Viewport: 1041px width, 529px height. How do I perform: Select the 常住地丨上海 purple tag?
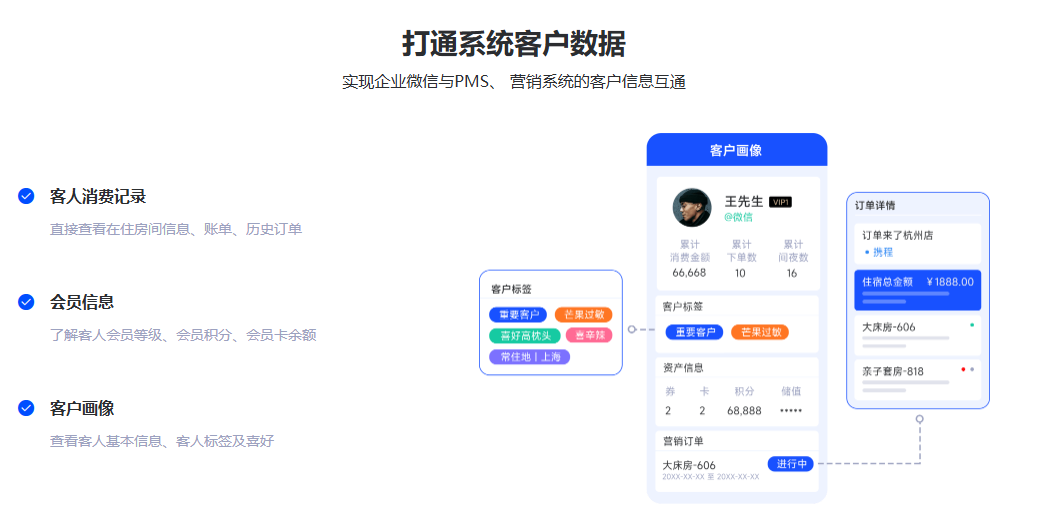529,357
